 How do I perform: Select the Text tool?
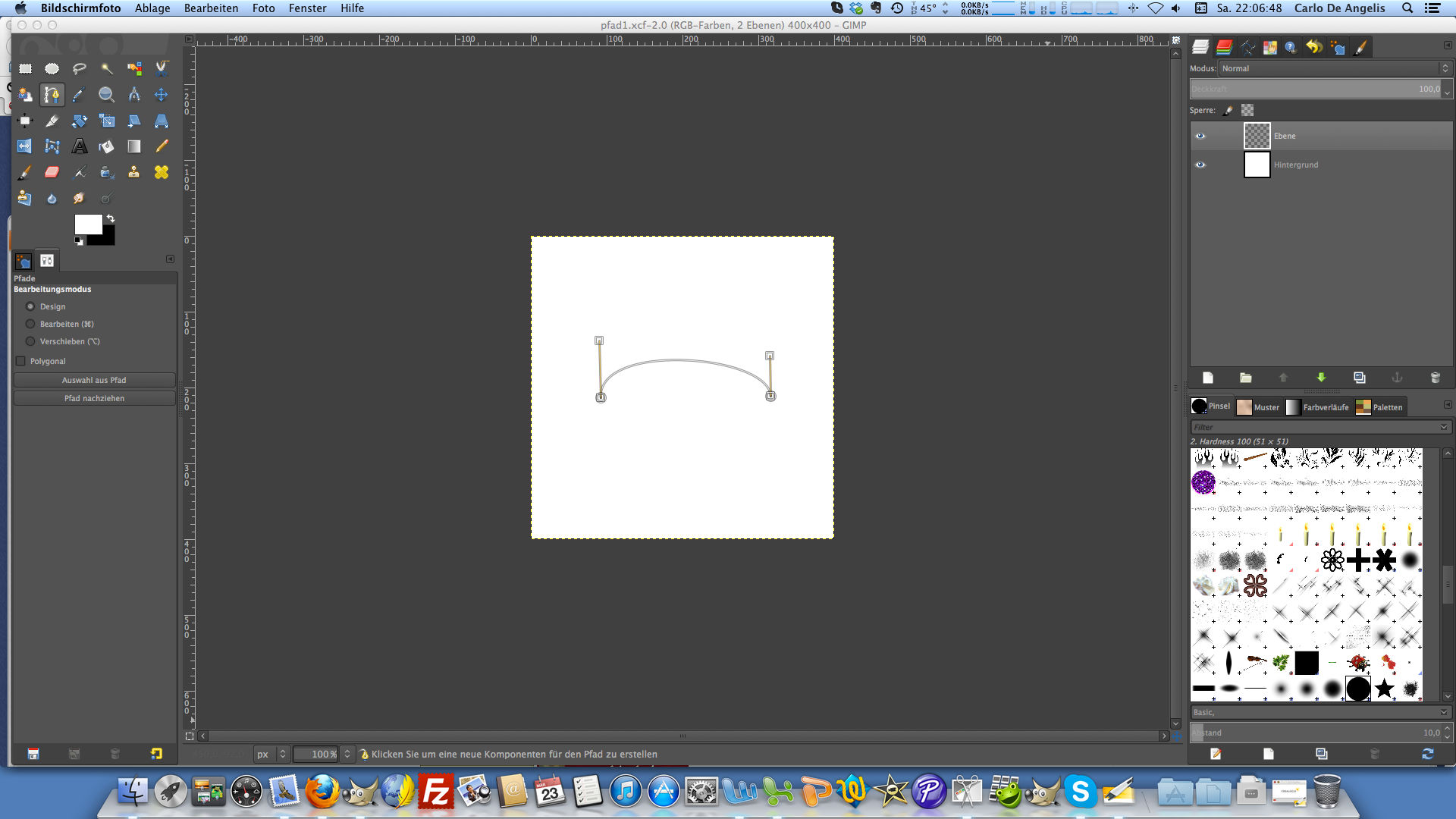coord(80,146)
